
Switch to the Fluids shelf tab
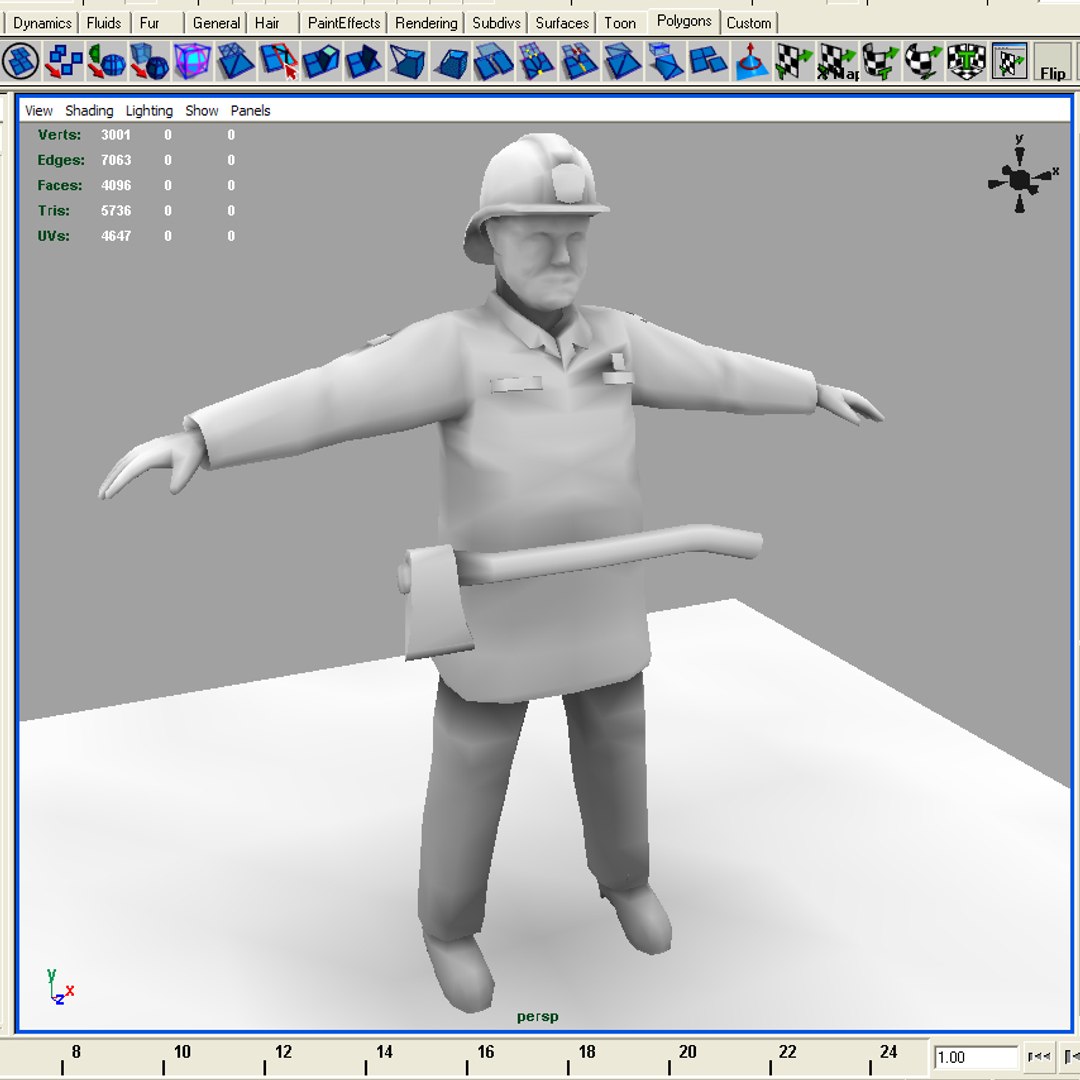pos(103,23)
